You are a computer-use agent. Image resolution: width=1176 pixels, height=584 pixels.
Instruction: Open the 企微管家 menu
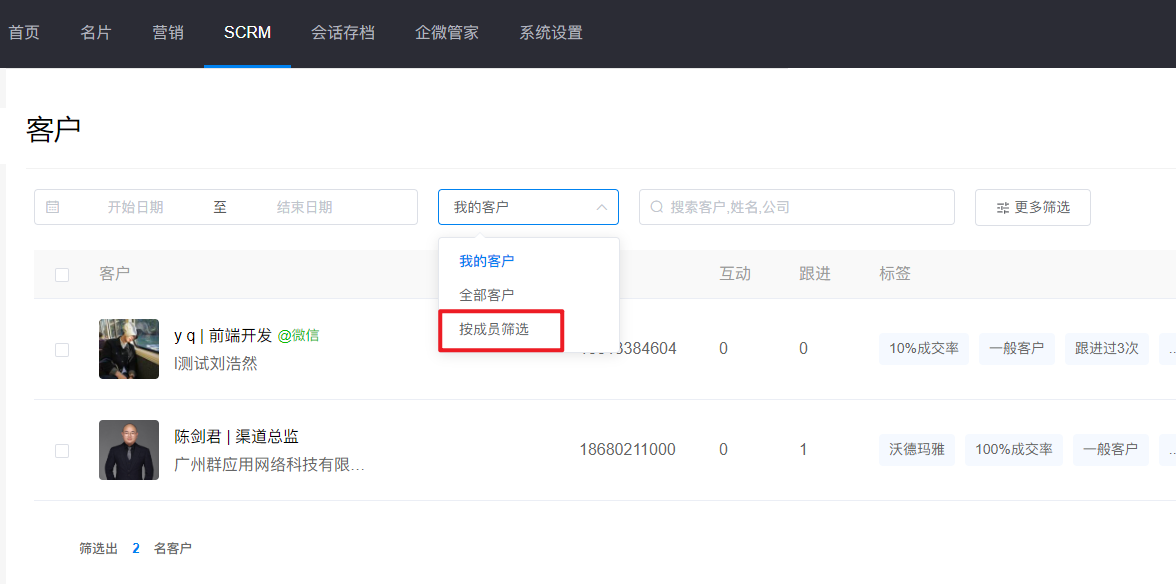click(x=446, y=32)
